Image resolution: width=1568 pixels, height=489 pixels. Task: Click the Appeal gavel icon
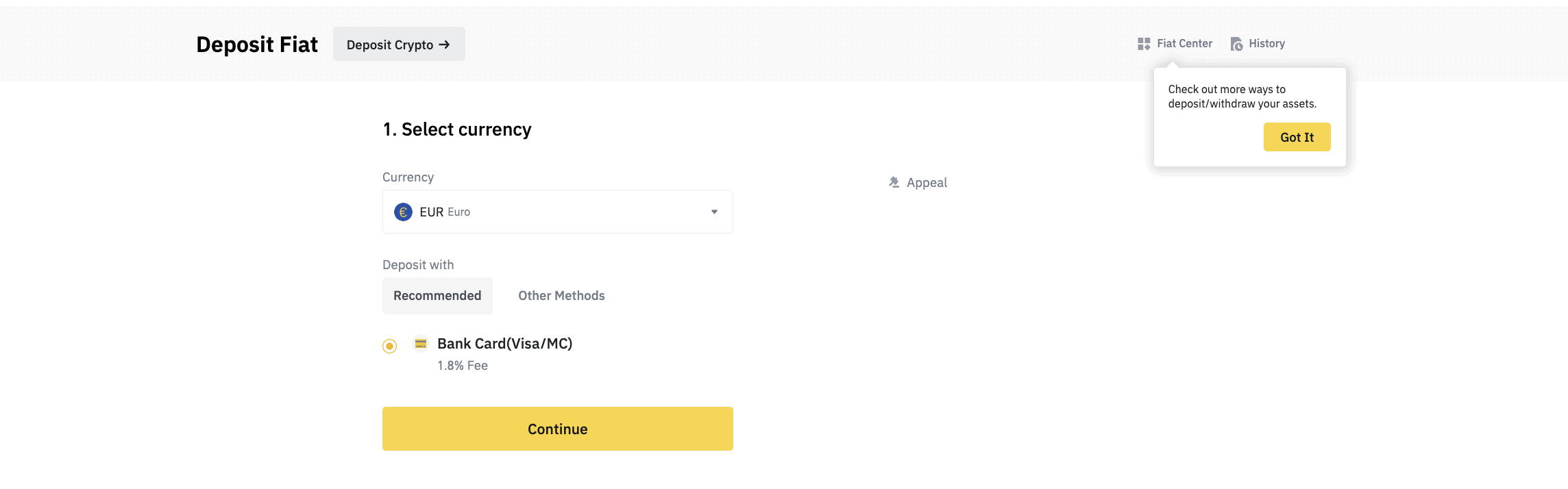click(x=894, y=182)
